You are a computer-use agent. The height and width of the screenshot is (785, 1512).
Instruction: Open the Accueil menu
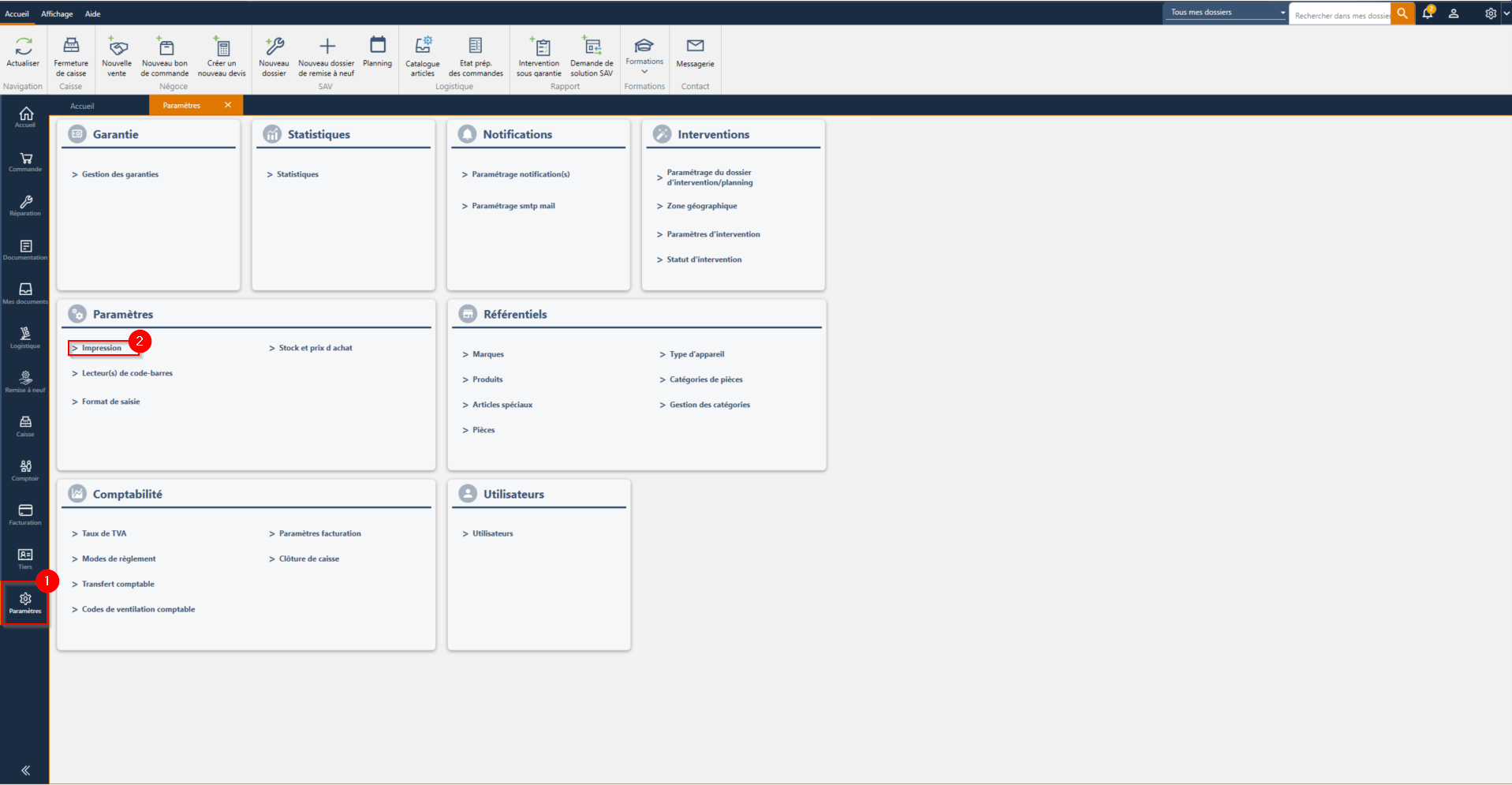coord(17,13)
